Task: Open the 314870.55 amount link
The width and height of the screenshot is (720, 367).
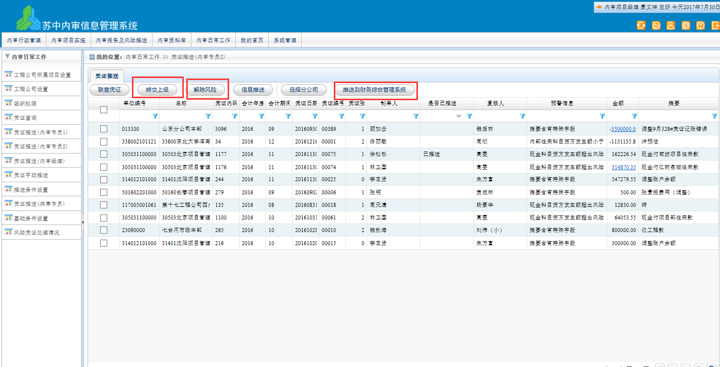Action: pyautogui.click(x=624, y=167)
